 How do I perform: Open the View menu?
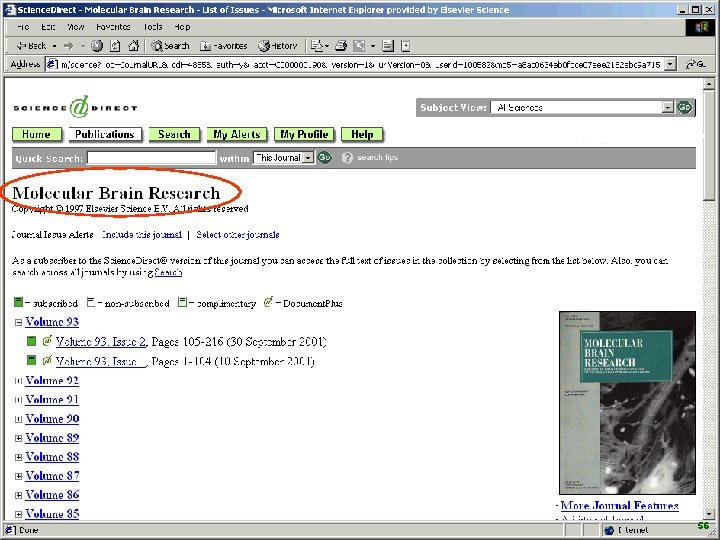[76, 27]
